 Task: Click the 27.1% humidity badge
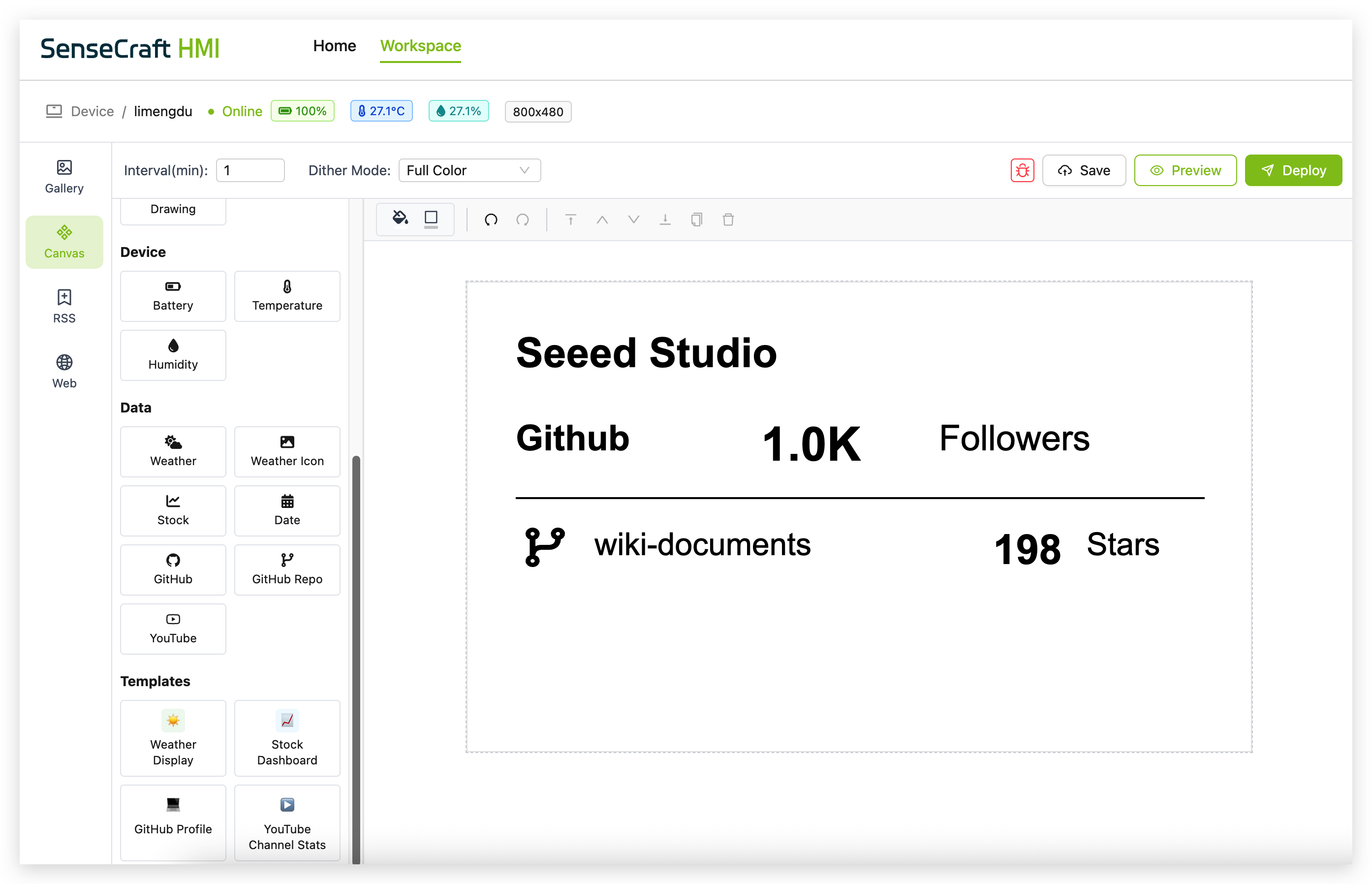(459, 111)
